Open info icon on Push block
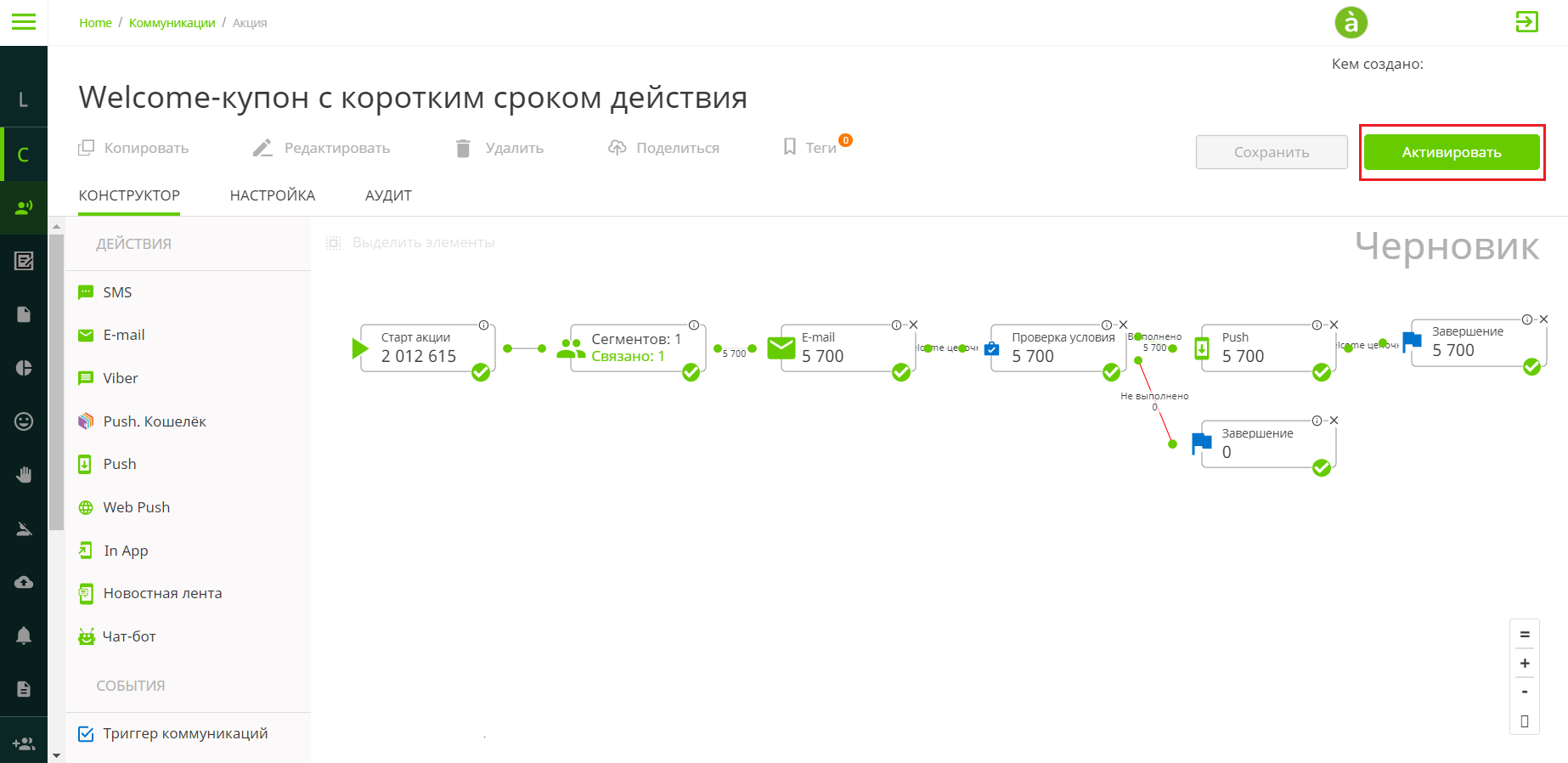 pyautogui.click(x=1317, y=325)
